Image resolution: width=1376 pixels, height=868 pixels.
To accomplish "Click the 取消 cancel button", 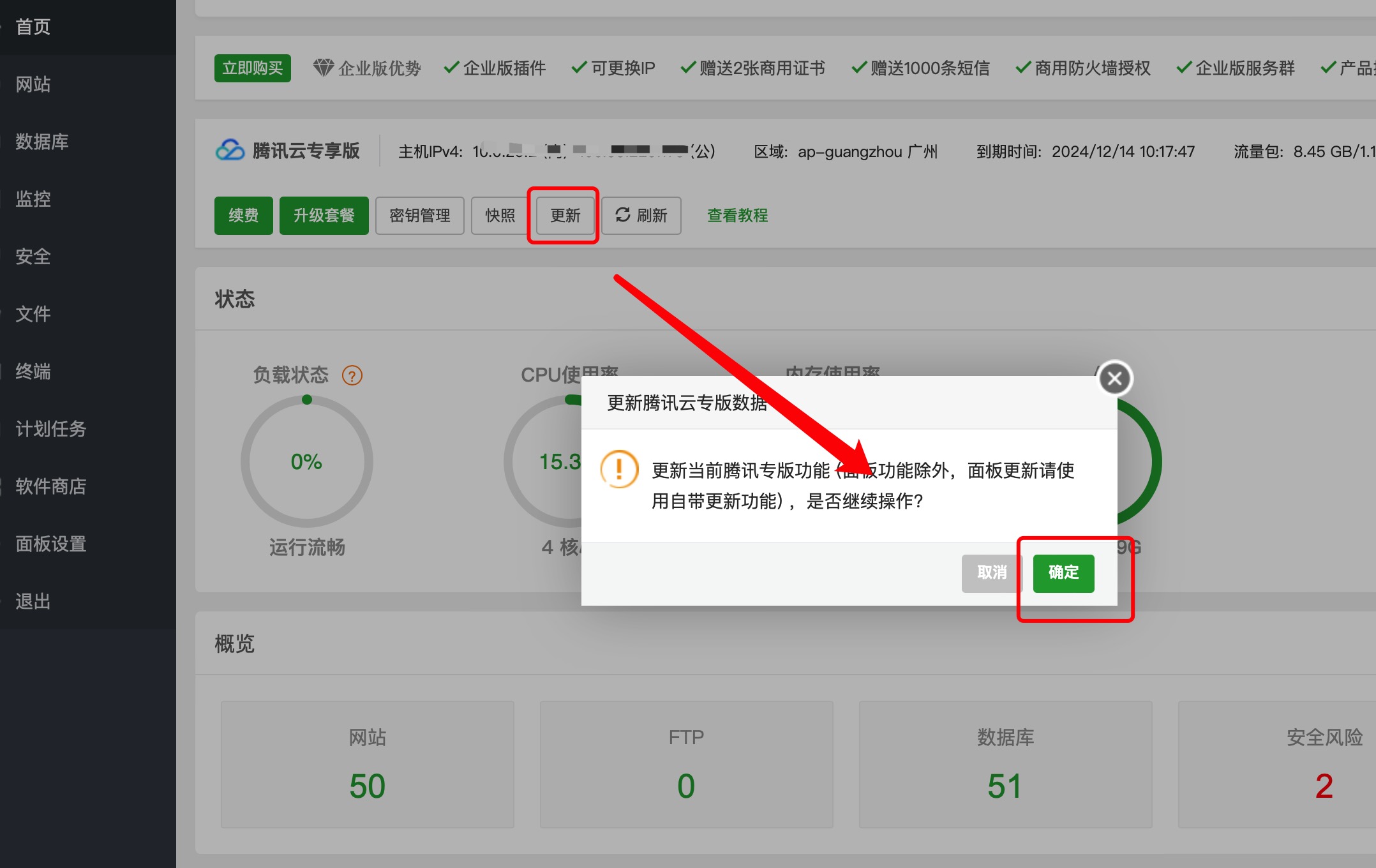I will tap(992, 572).
